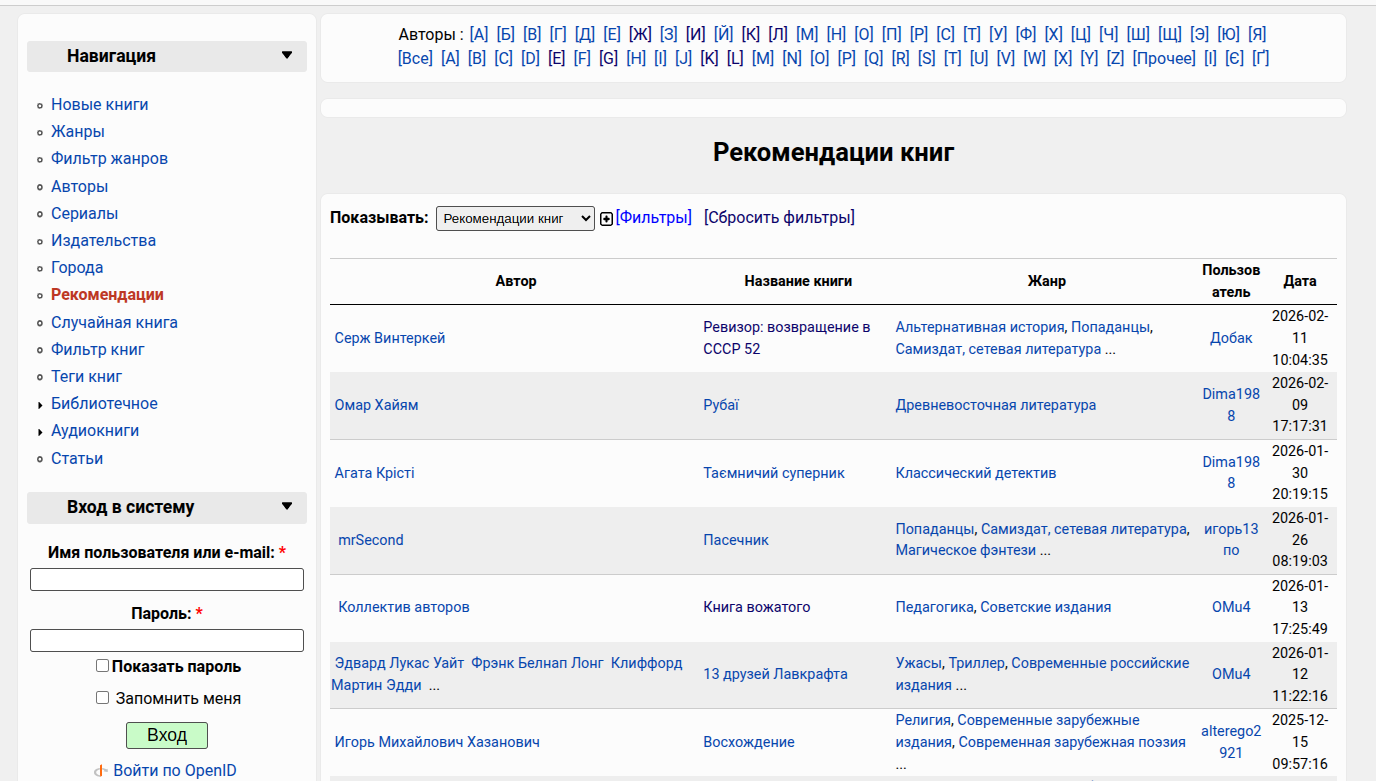Open user Добак profile link
This screenshot has height=781, width=1376.
tap(1231, 338)
